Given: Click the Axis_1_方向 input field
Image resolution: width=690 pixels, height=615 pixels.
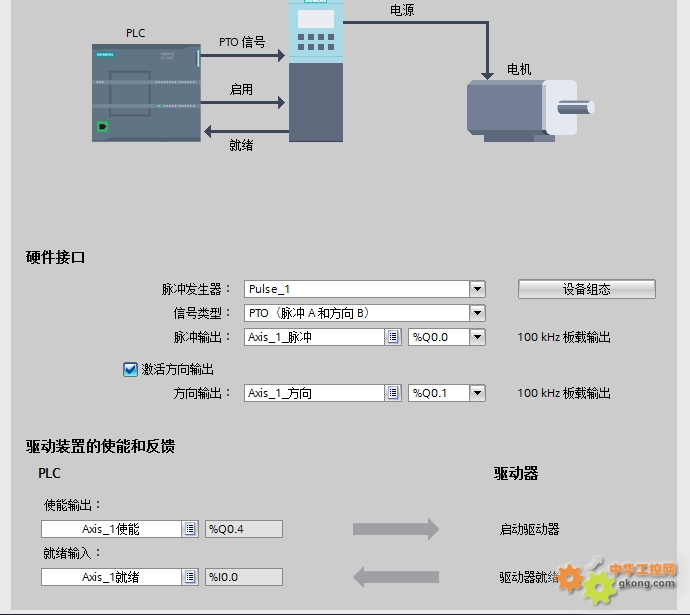Looking at the screenshot, I should (x=315, y=393).
